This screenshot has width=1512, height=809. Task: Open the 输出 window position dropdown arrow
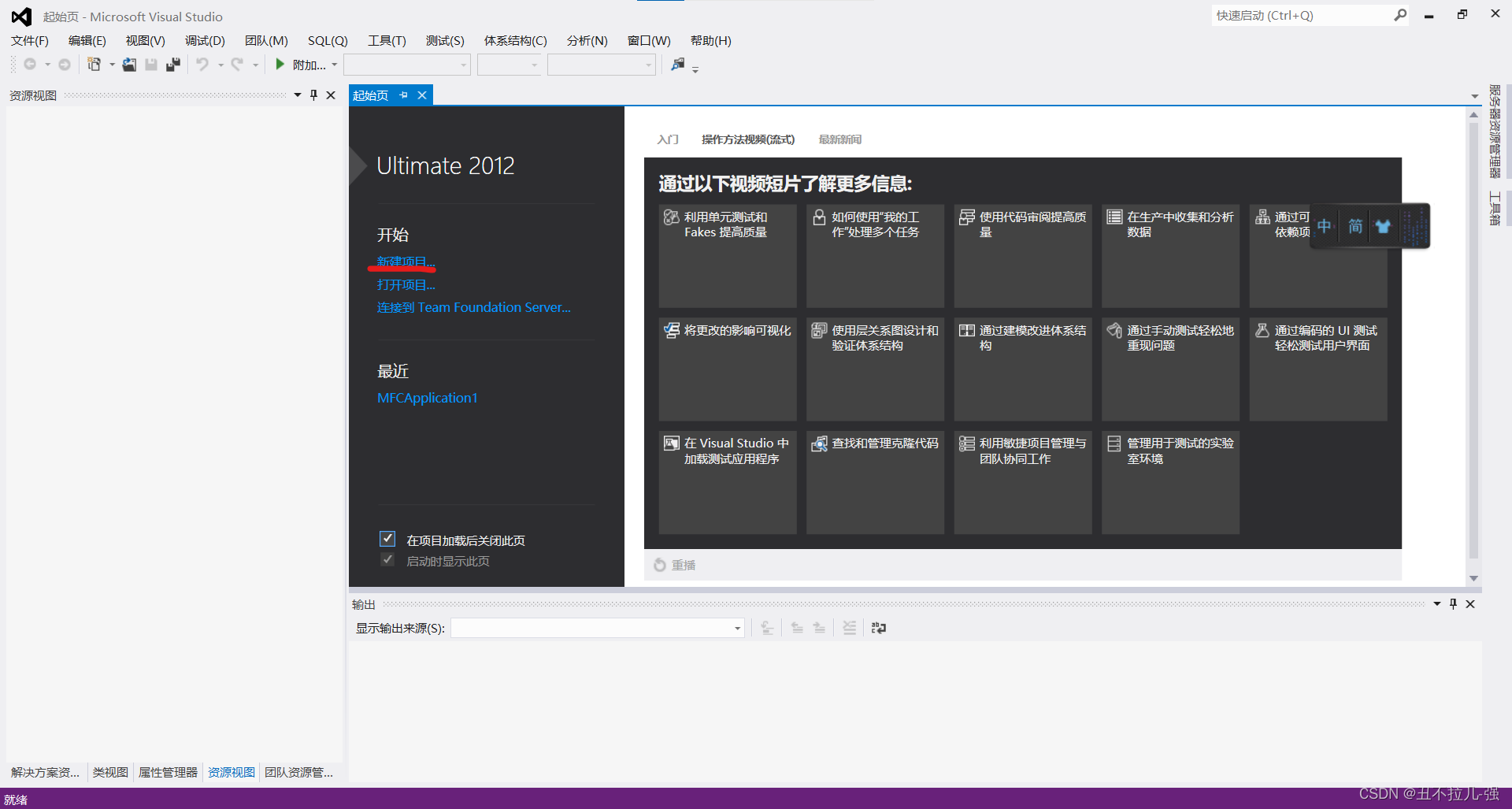pos(1436,604)
